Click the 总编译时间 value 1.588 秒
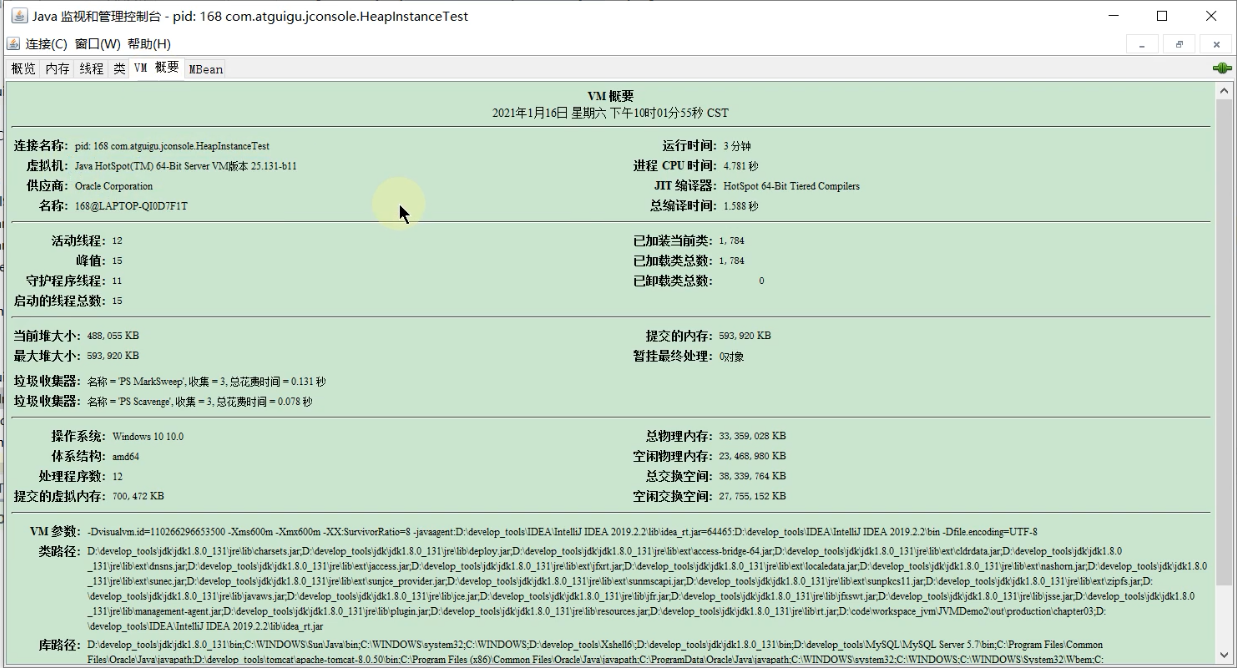 (x=741, y=206)
